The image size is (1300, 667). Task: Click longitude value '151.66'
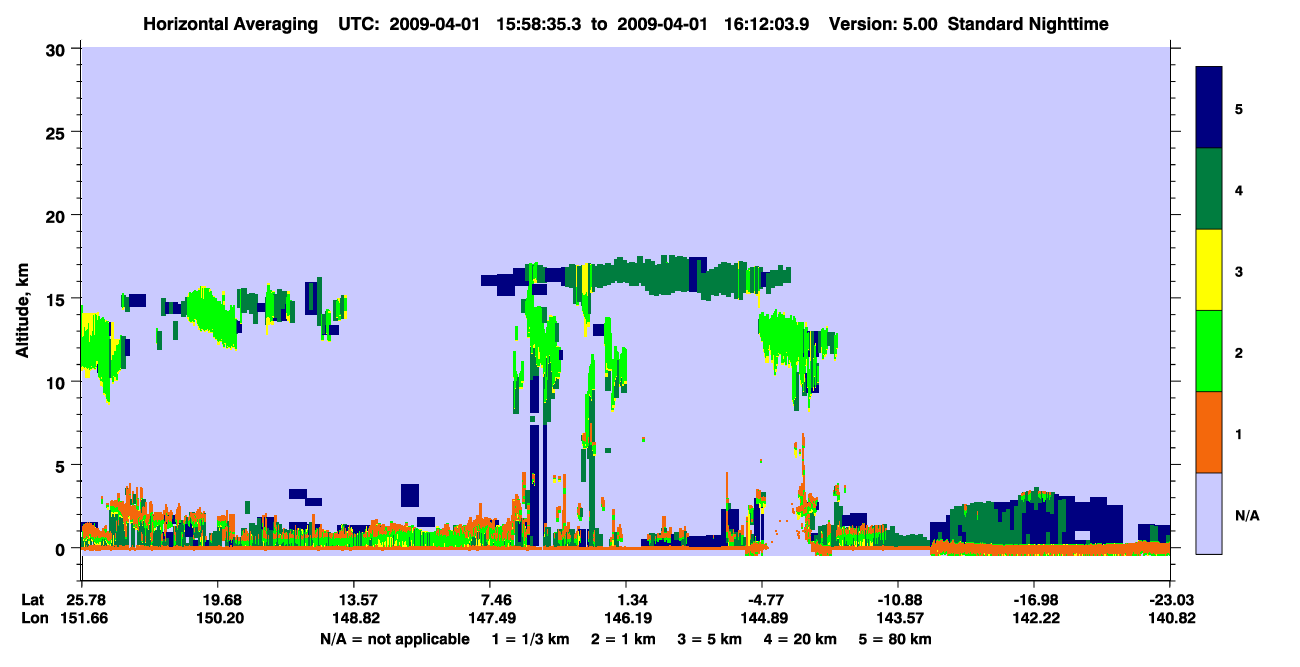tap(82, 619)
